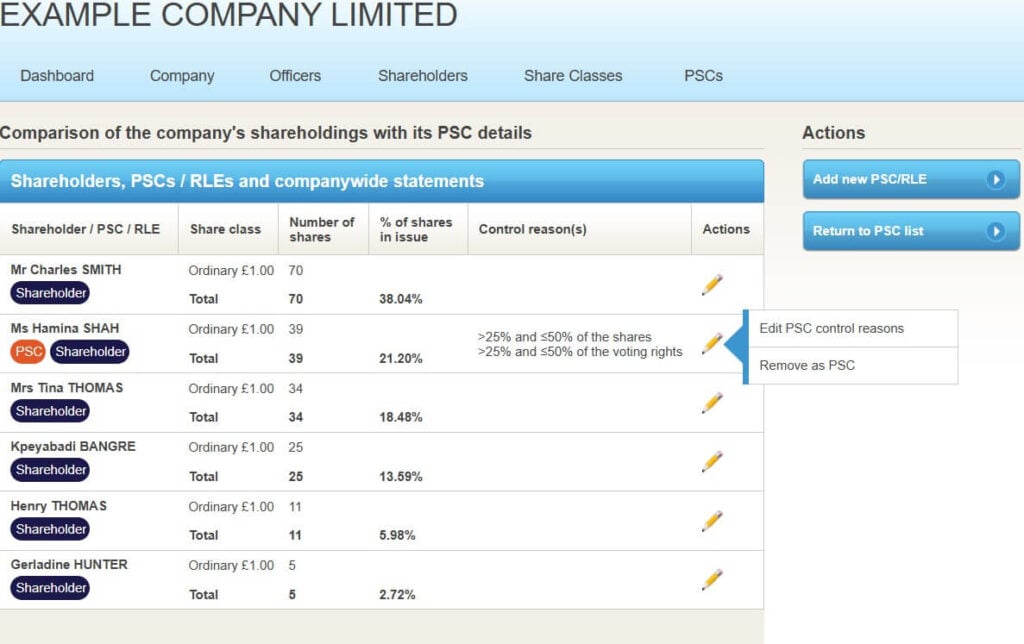
Task: Click the edit pencil for Mrs Tina THOMAS
Action: pos(712,403)
